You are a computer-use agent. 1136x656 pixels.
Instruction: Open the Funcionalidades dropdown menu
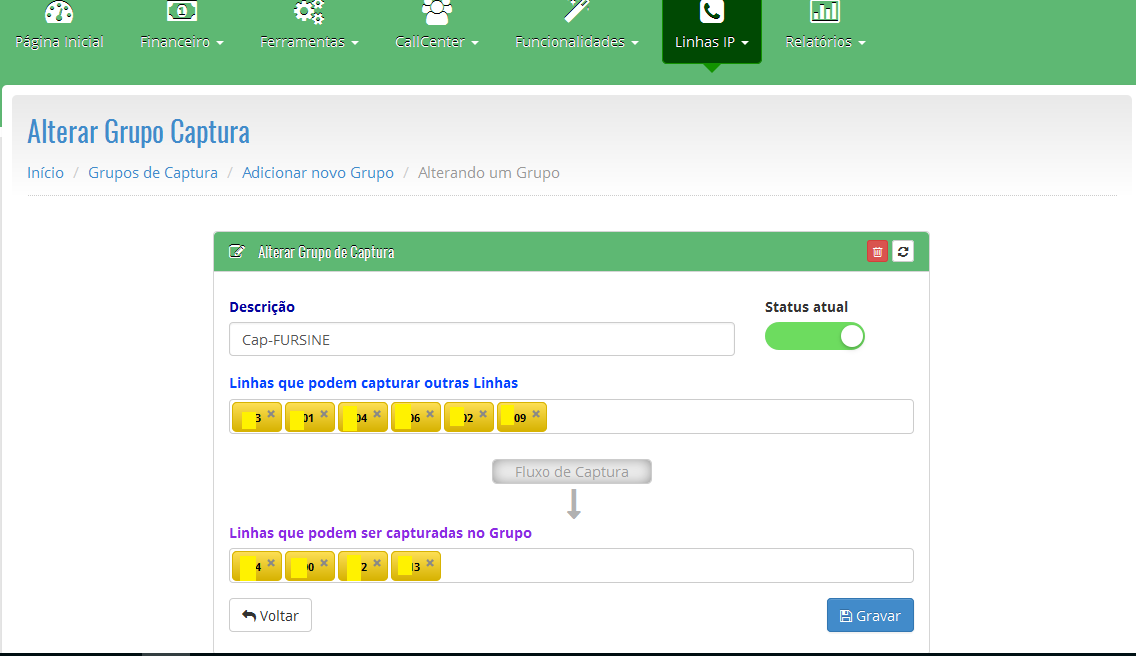tap(576, 42)
